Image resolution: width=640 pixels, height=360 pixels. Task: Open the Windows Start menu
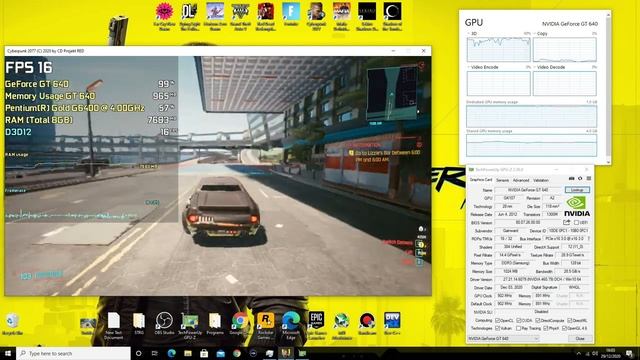pyautogui.click(x=8, y=353)
